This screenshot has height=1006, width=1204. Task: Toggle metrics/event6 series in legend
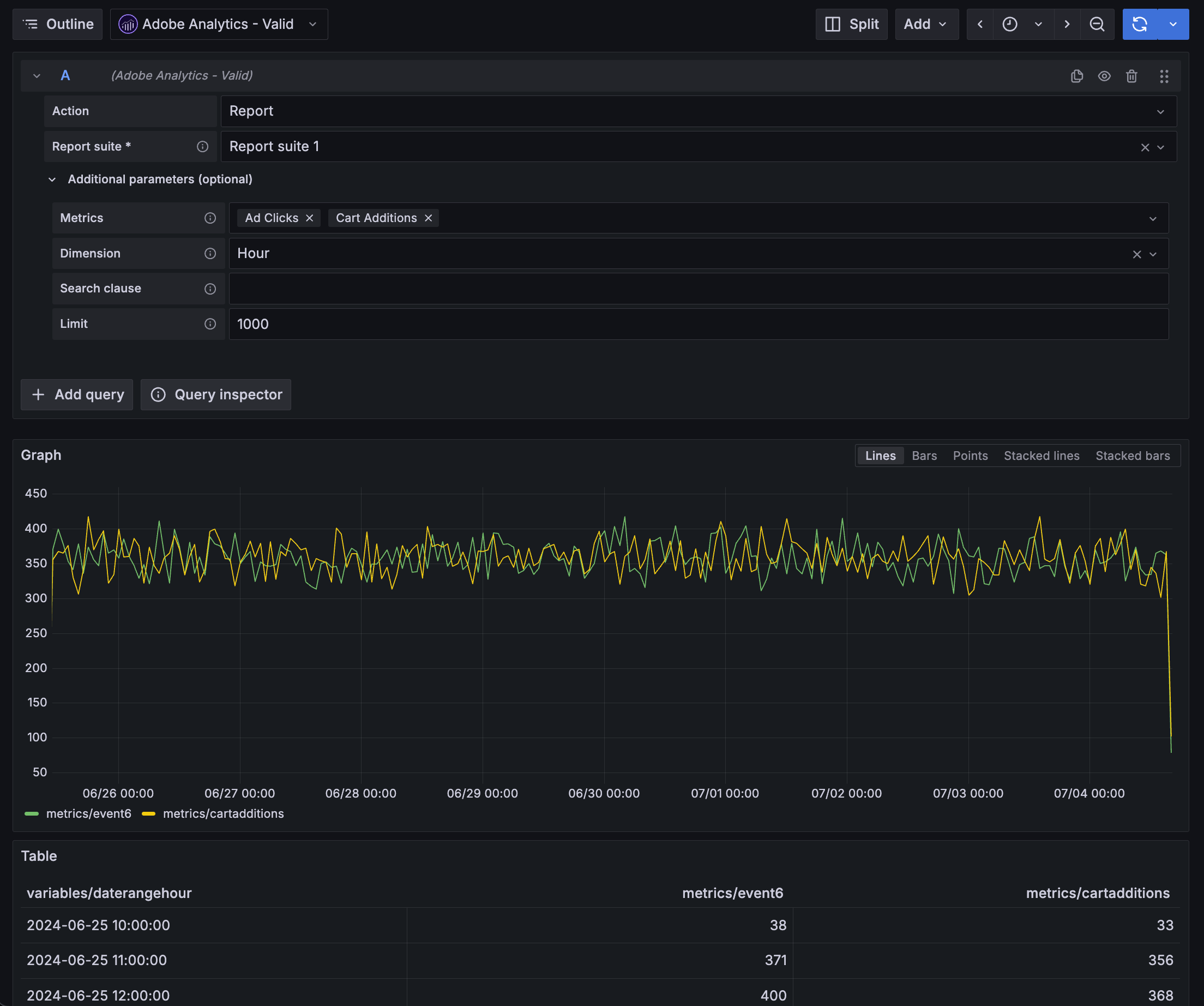tap(88, 813)
